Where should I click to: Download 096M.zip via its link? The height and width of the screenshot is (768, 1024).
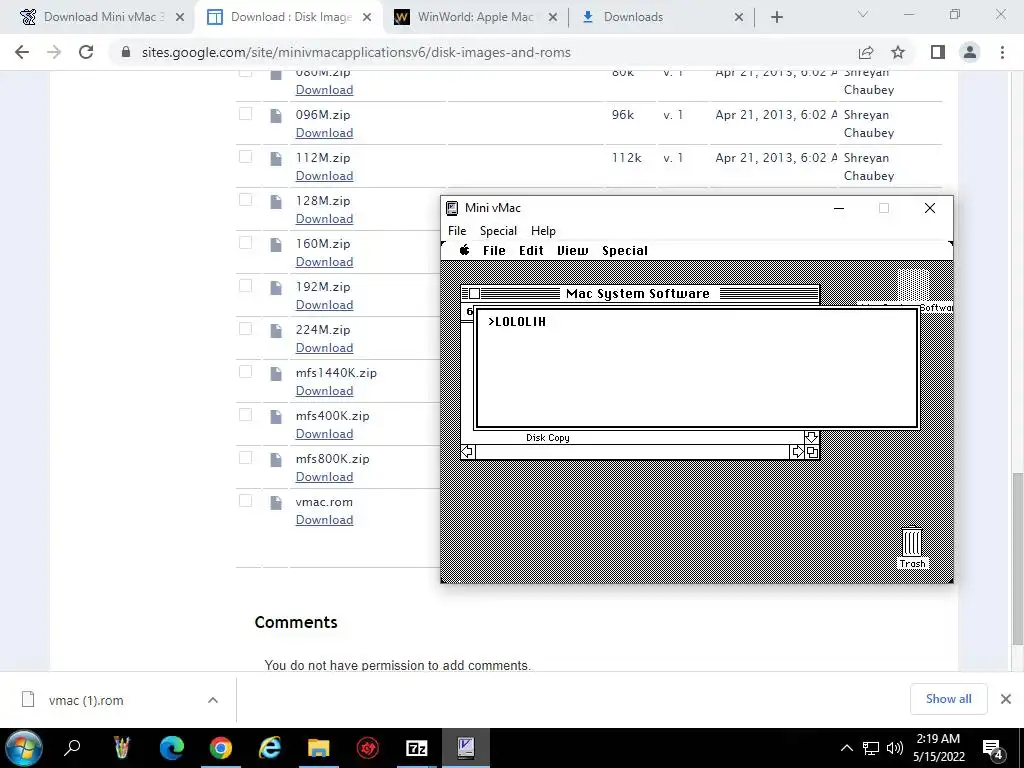(x=324, y=133)
